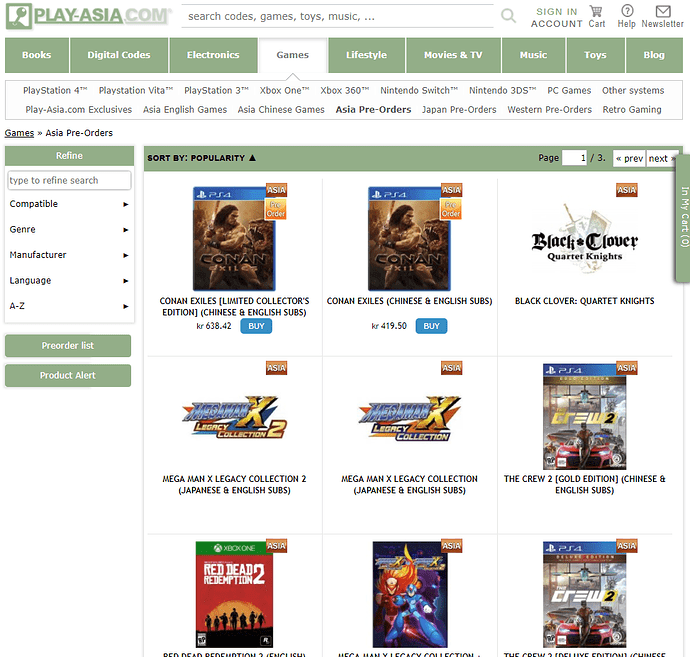
Task: Focus the refine search field
Action: tap(70, 180)
